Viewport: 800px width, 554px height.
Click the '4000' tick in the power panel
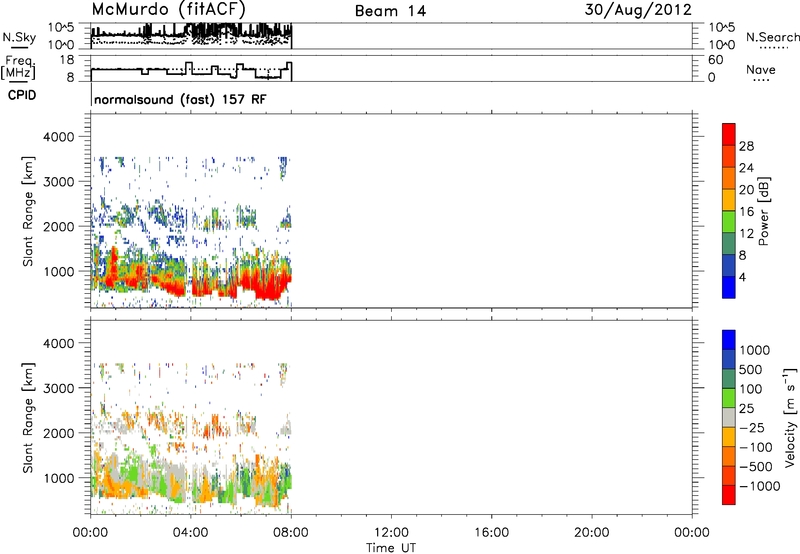[x=59, y=137]
